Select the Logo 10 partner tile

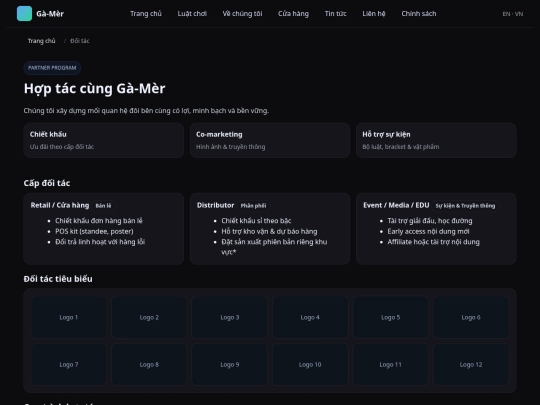310,365
